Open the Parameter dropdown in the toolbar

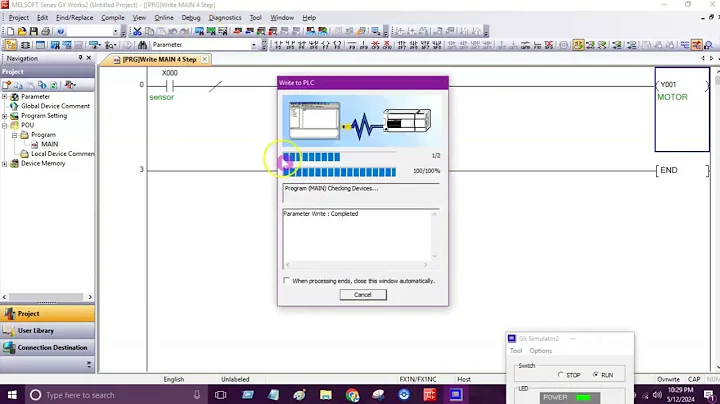click(253, 45)
